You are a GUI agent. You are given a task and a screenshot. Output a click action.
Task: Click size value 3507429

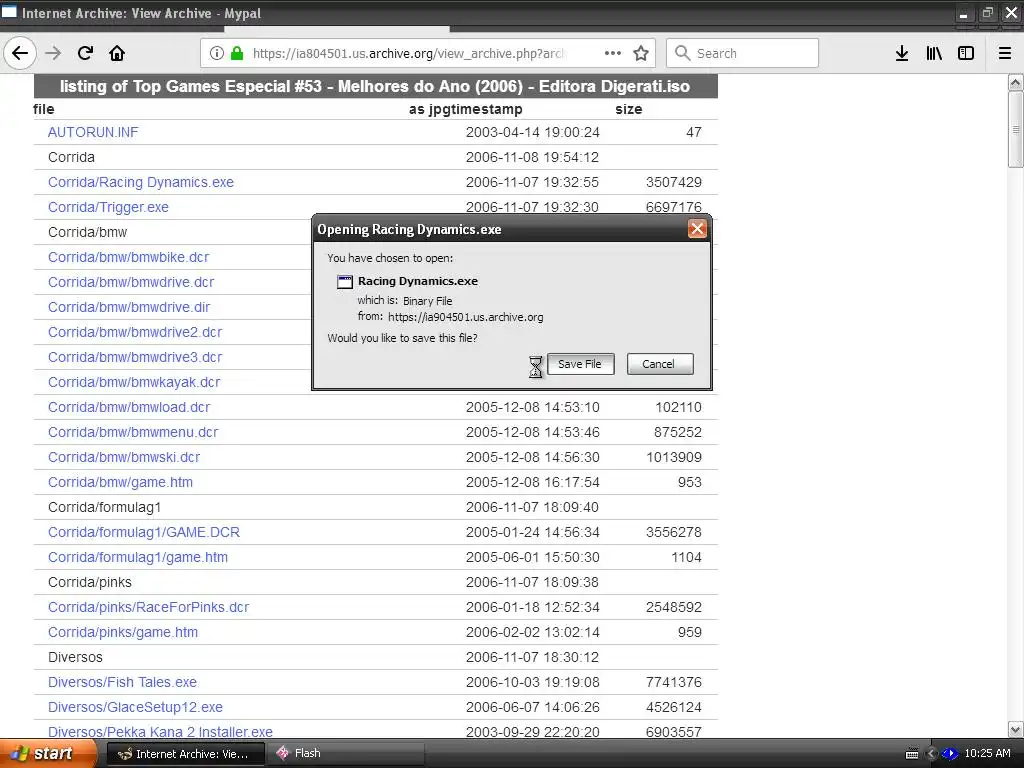tap(673, 182)
